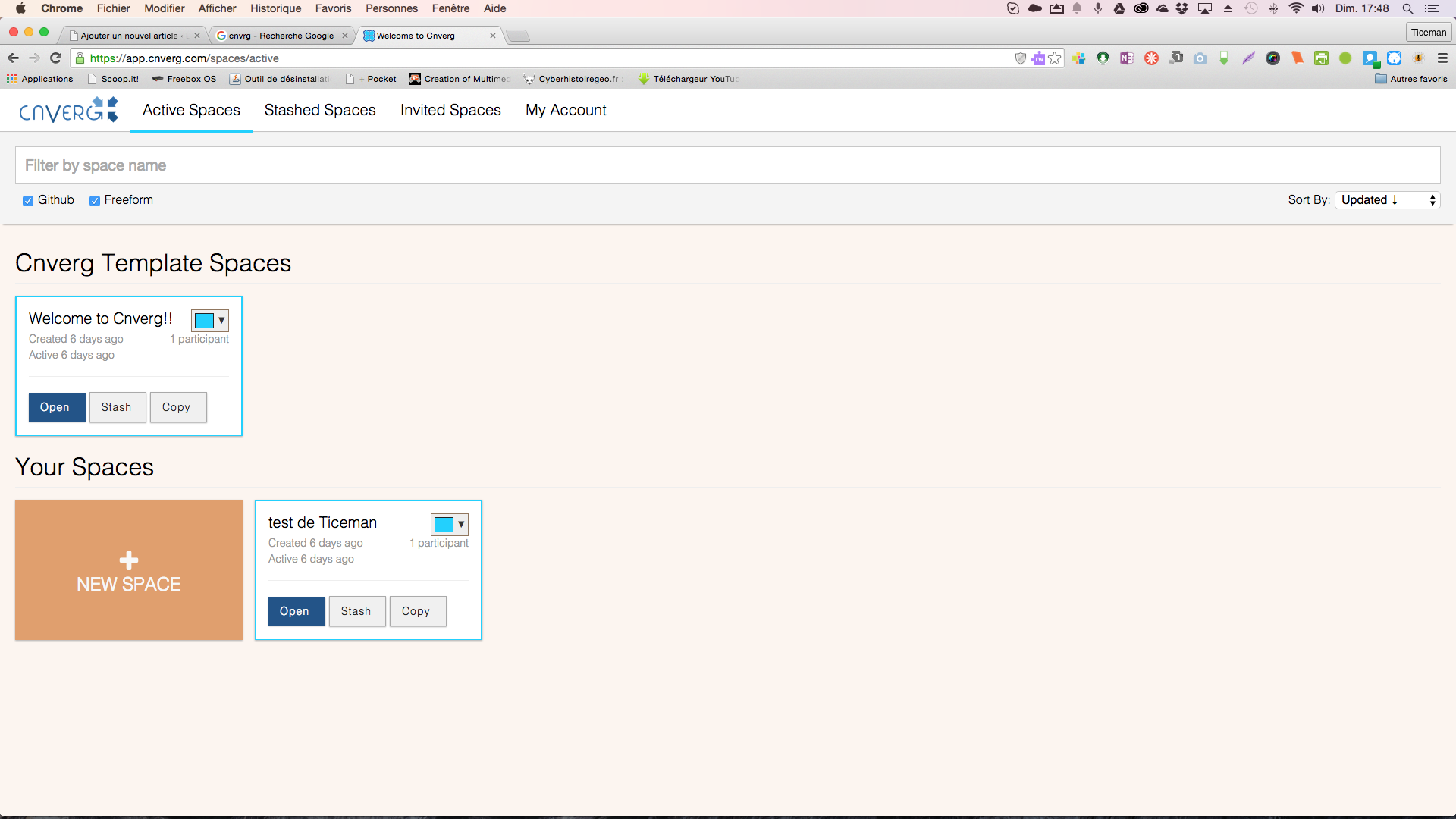Image resolution: width=1456 pixels, height=819 pixels.
Task: Expand the color picker for test de Ticeman space
Action: 461,524
